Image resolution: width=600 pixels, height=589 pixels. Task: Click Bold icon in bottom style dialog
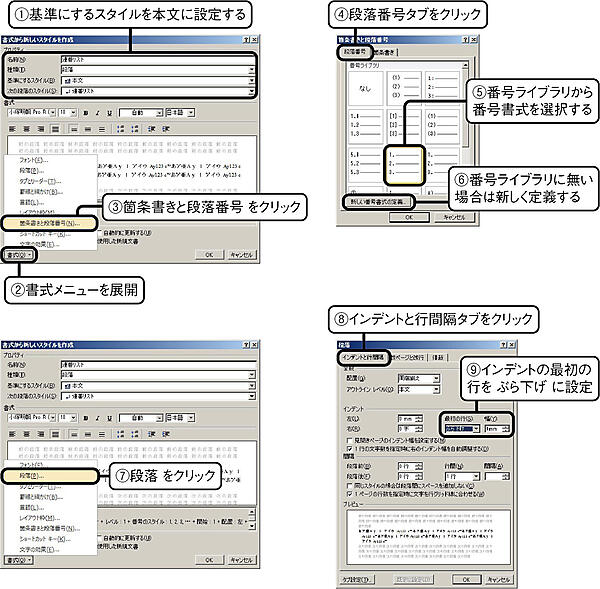[x=86, y=418]
